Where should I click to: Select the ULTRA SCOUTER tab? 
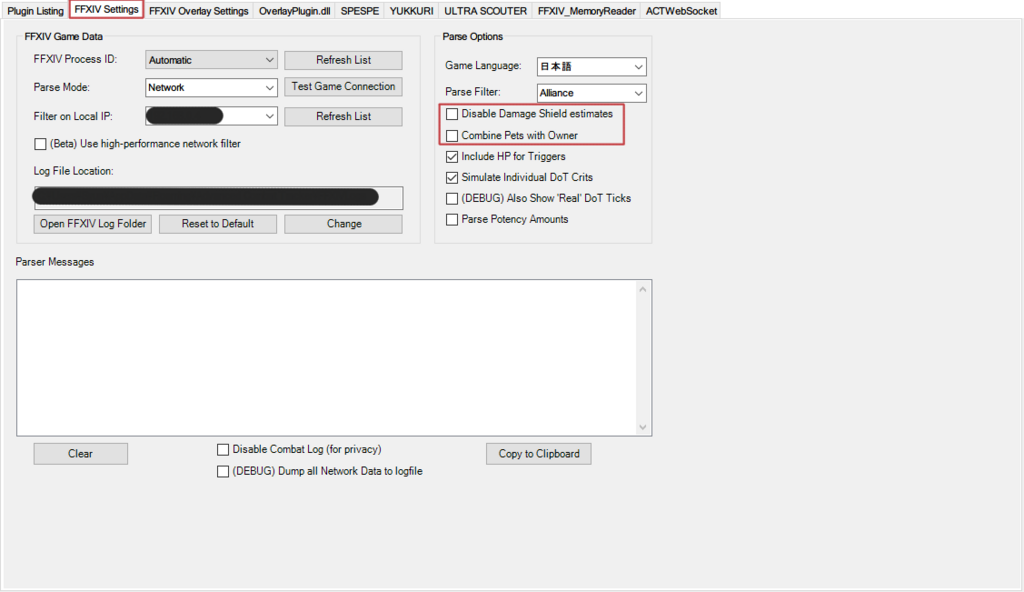(485, 11)
